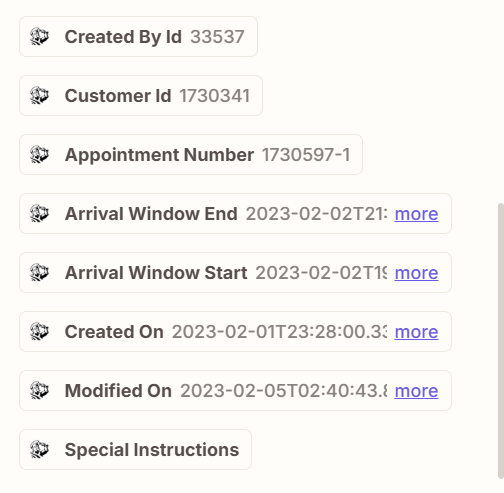
Task: Click the vertical scrollbar thumb
Action: 501,341
